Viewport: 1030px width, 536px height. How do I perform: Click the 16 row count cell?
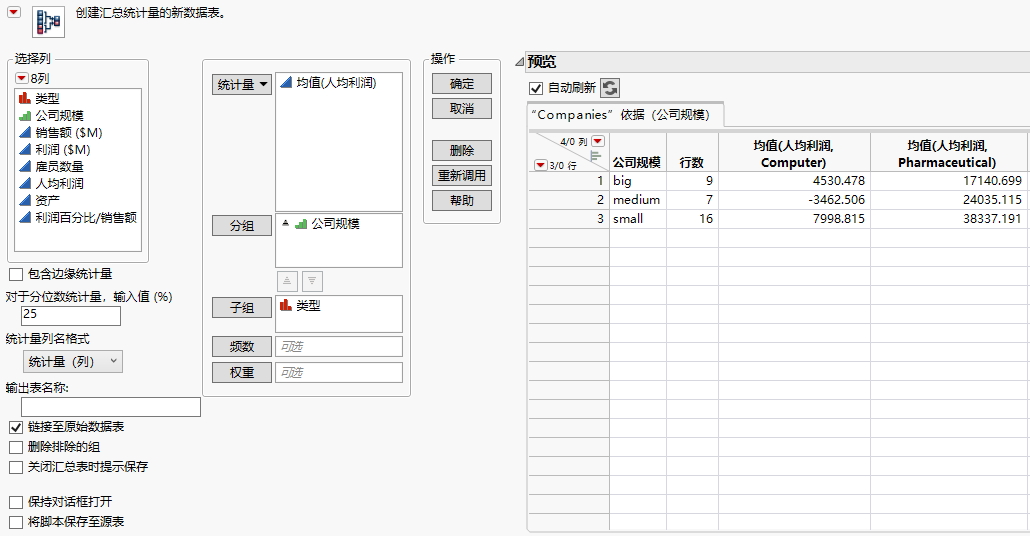point(692,219)
